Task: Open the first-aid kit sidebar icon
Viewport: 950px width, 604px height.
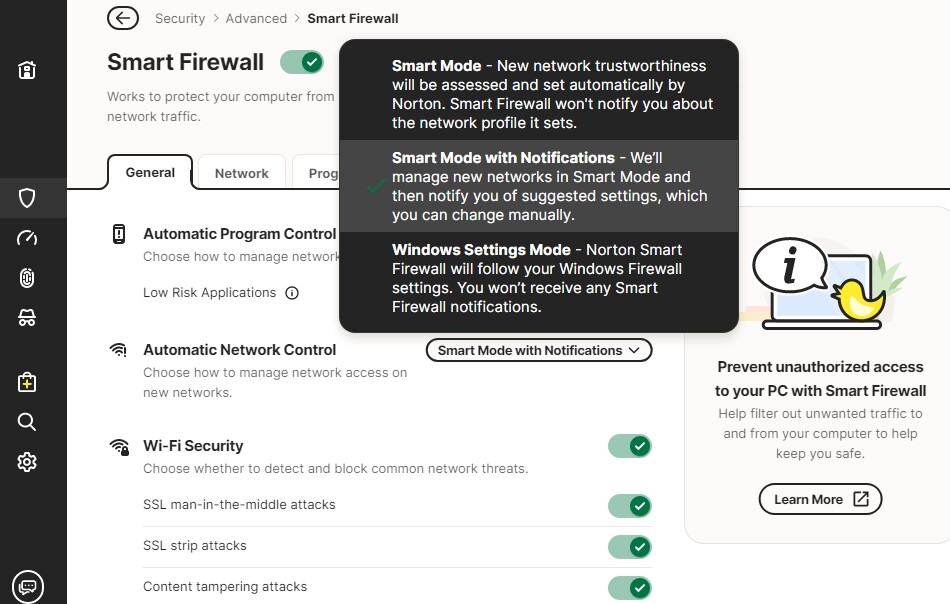Action: click(x=27, y=382)
